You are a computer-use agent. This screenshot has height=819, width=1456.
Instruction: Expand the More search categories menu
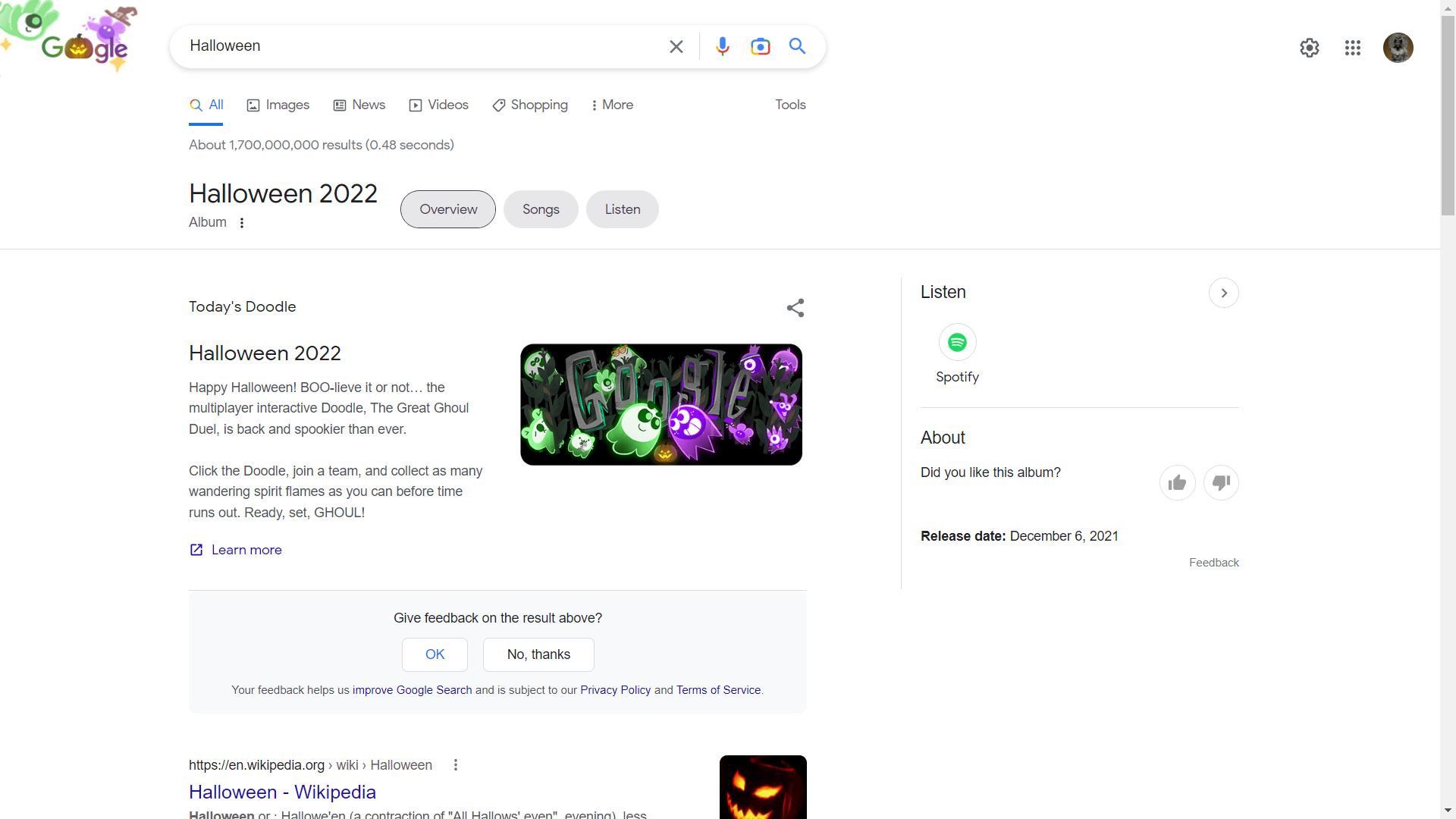point(612,105)
